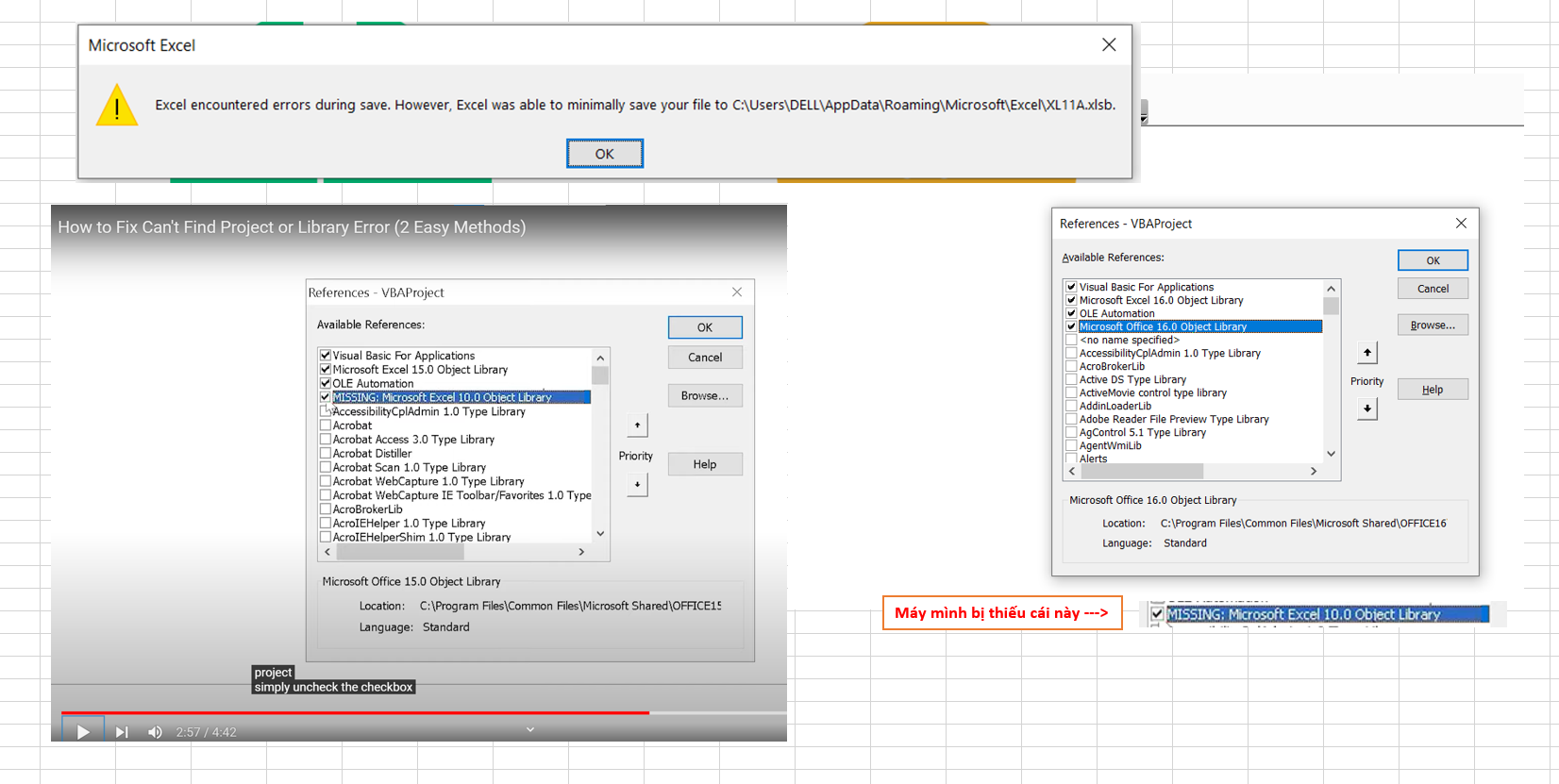Check Active DS Type Library reference
Image resolution: width=1559 pixels, height=784 pixels.
tap(1071, 379)
